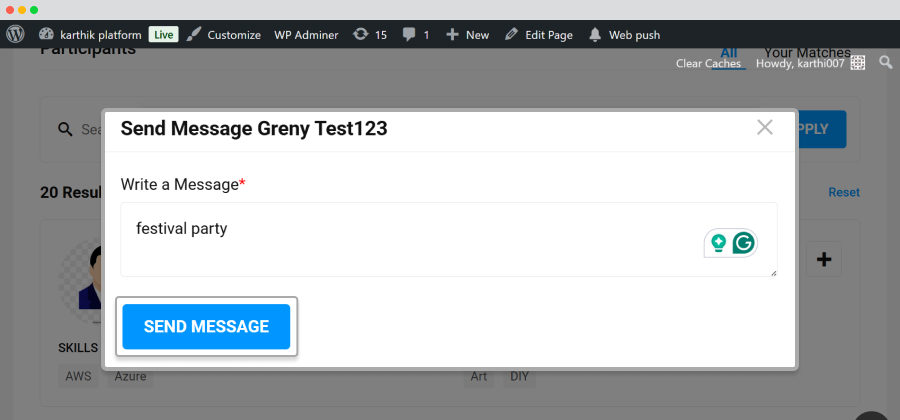Image resolution: width=900 pixels, height=420 pixels.
Task: Close the Send Message dialog
Action: (x=765, y=127)
